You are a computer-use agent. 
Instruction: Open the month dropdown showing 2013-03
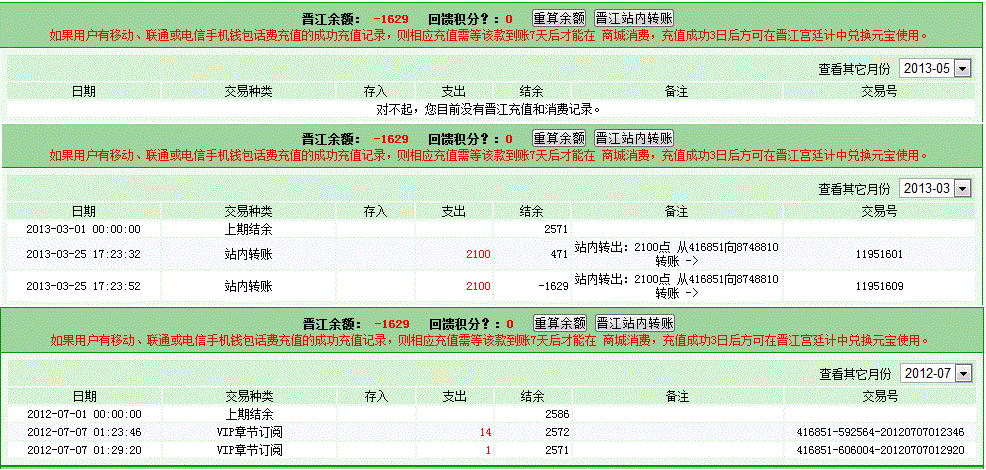[936, 188]
